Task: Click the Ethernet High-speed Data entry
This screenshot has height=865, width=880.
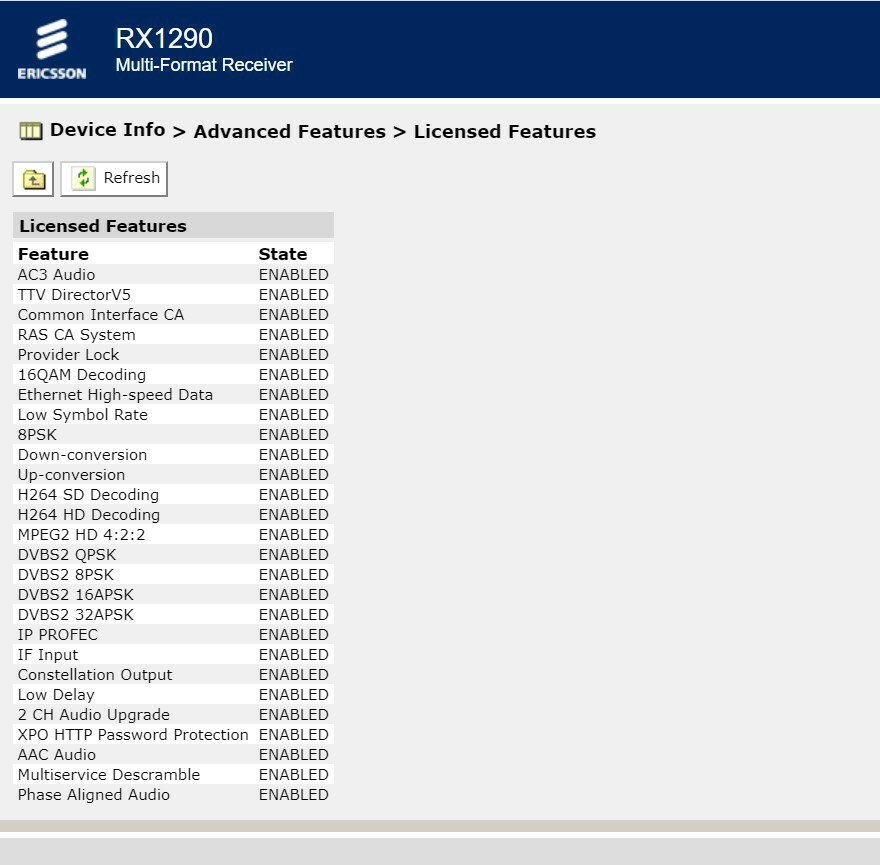Action: (115, 395)
